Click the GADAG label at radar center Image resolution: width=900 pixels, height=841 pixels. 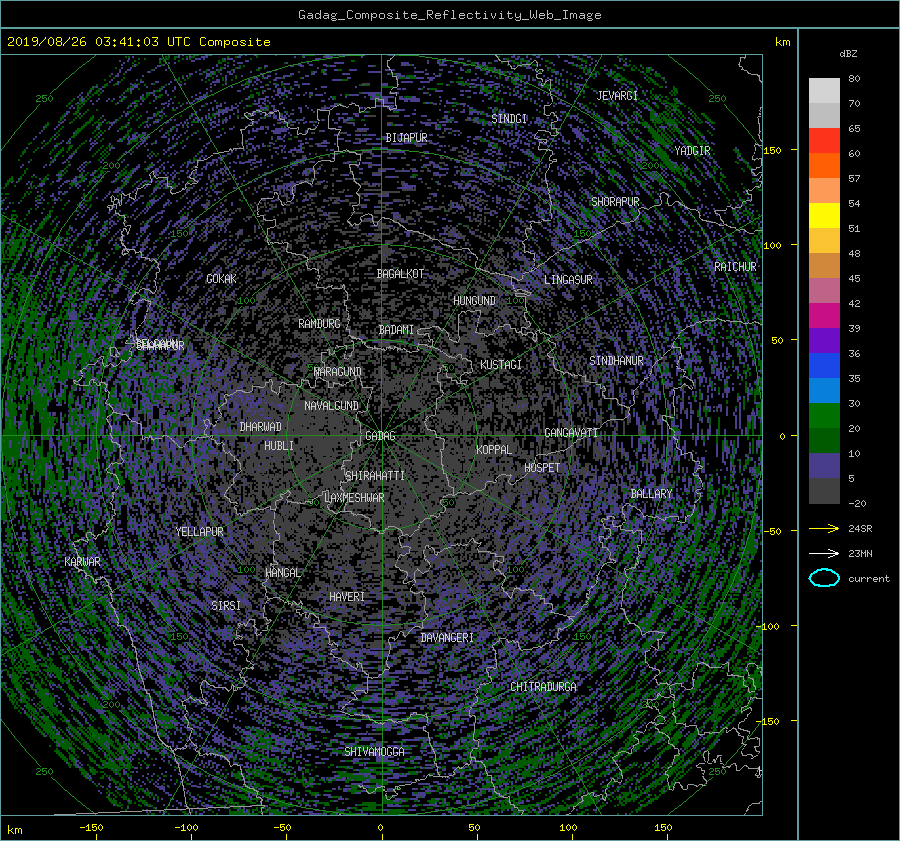tap(381, 436)
